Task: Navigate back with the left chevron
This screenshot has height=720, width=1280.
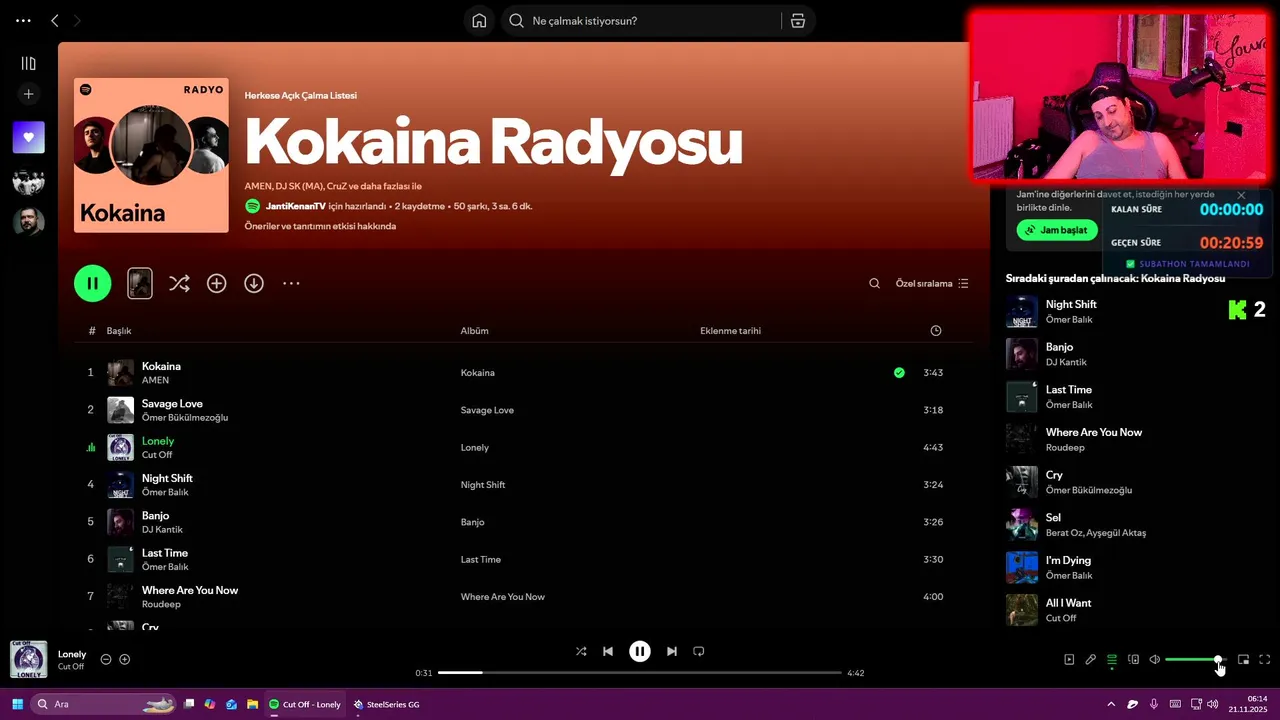Action: click(55, 20)
